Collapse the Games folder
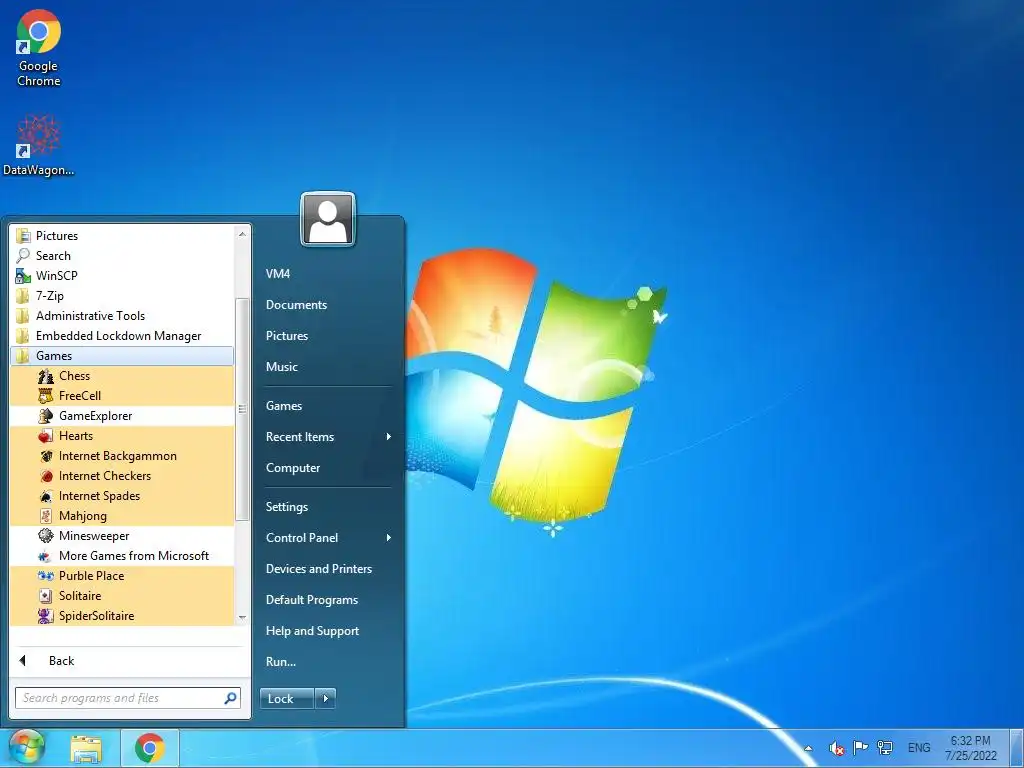This screenshot has height=768, width=1024. (x=121, y=356)
